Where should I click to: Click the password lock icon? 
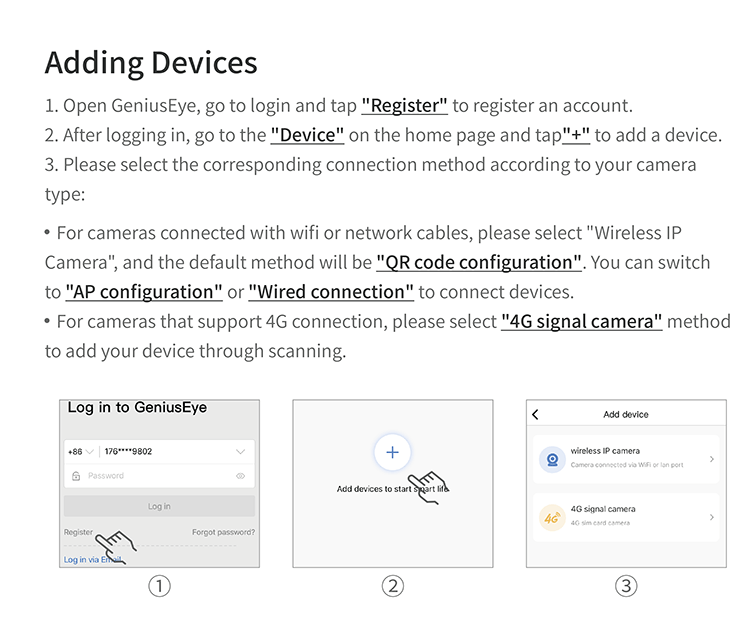click(76, 476)
